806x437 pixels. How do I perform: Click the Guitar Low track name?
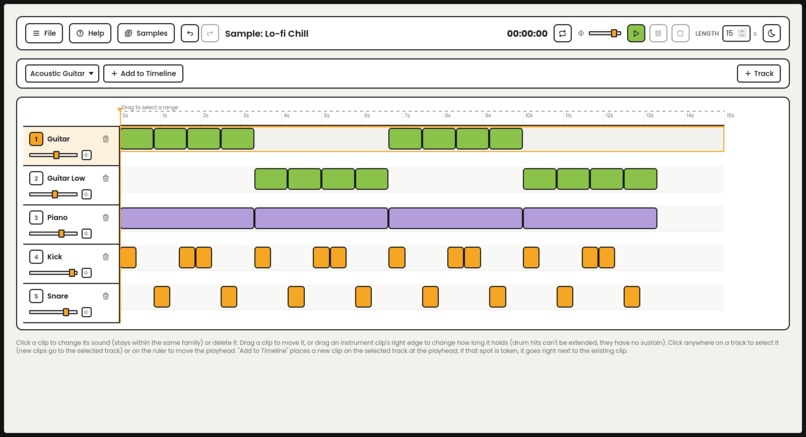click(x=66, y=178)
